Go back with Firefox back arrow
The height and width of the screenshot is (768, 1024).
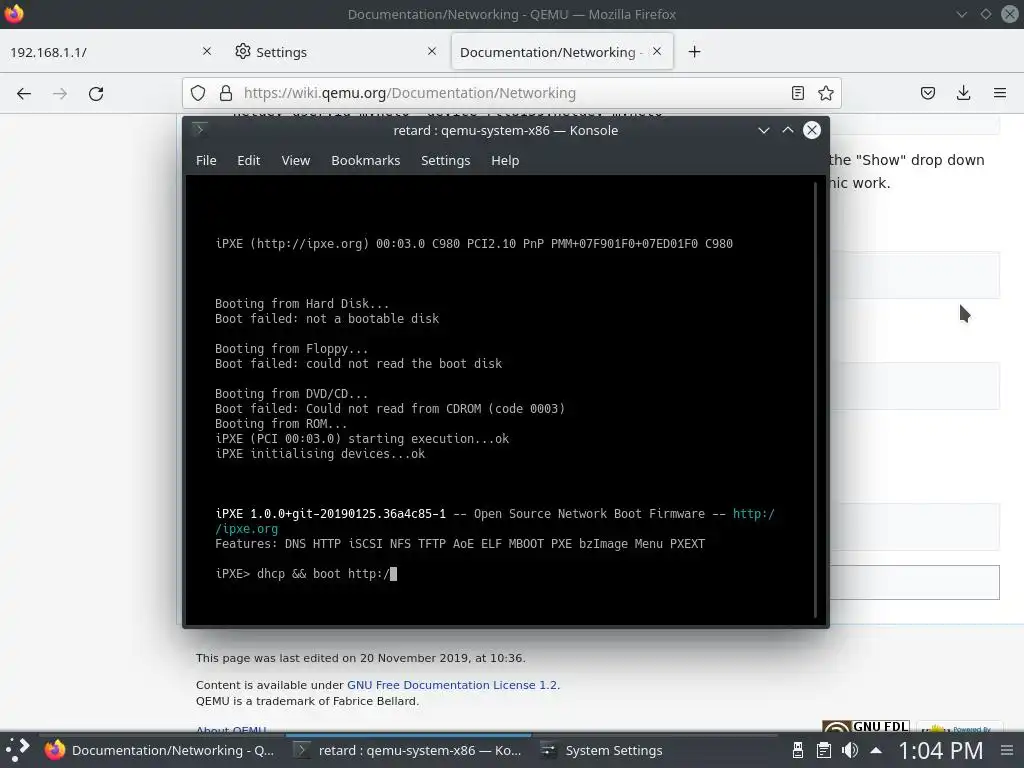tap(24, 93)
